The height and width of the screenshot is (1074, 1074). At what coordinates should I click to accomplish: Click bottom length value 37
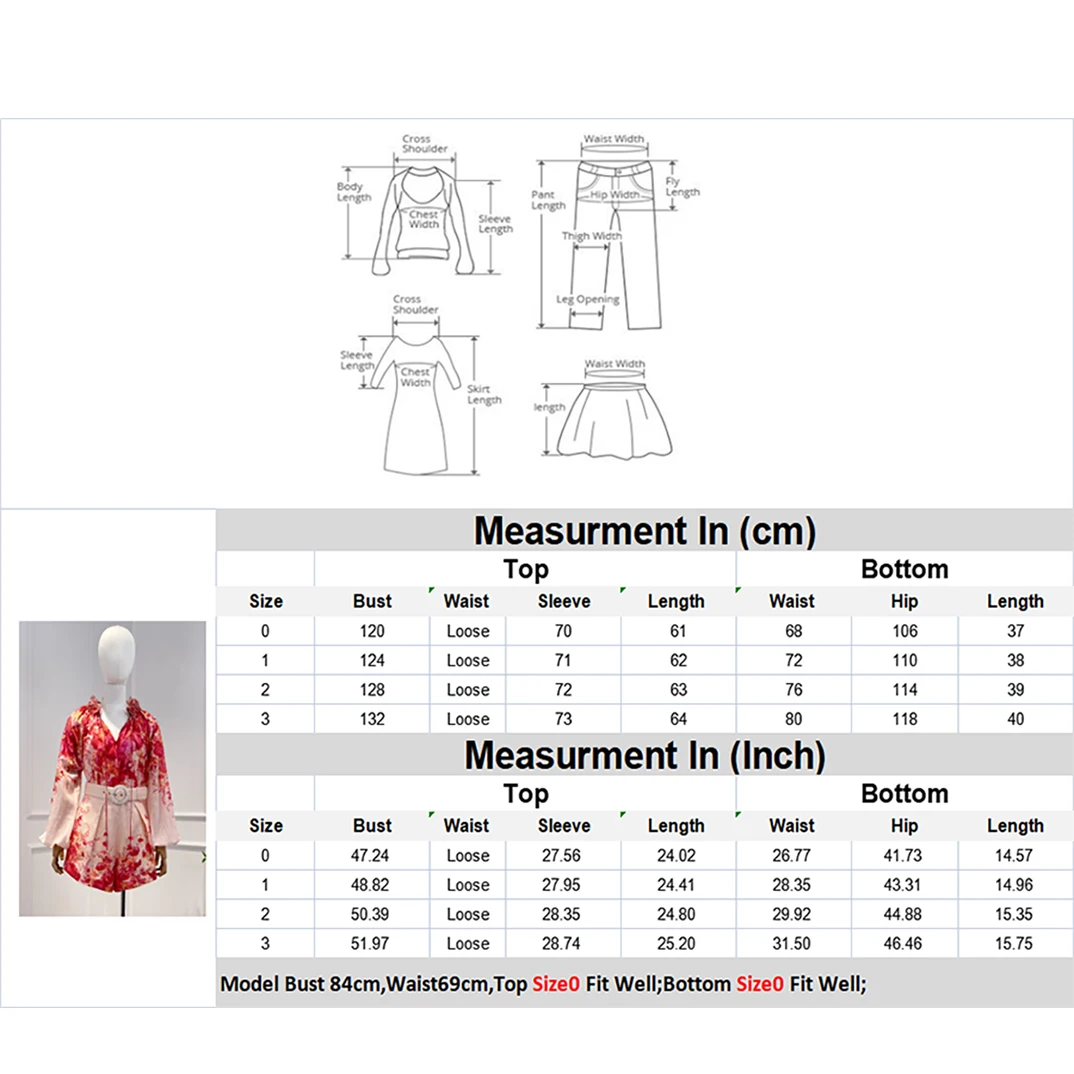1015,631
